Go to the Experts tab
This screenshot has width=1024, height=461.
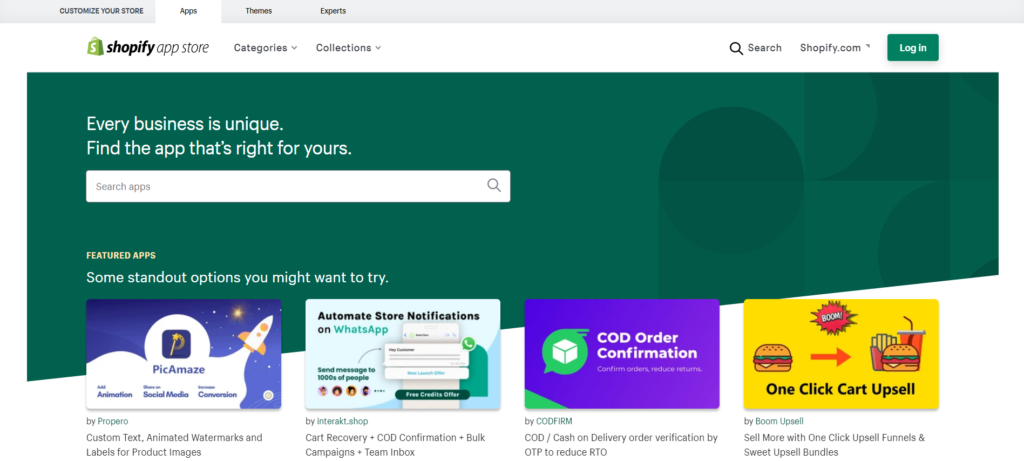(x=333, y=11)
